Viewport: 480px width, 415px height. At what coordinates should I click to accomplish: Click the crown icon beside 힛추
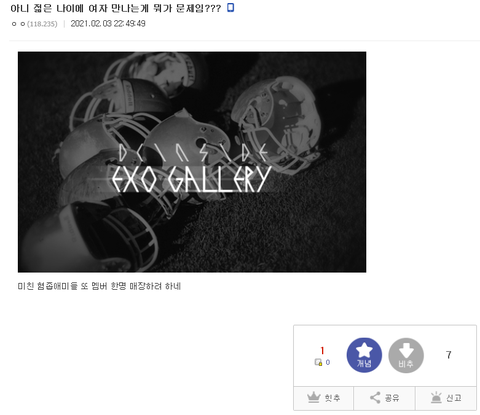(x=313, y=398)
